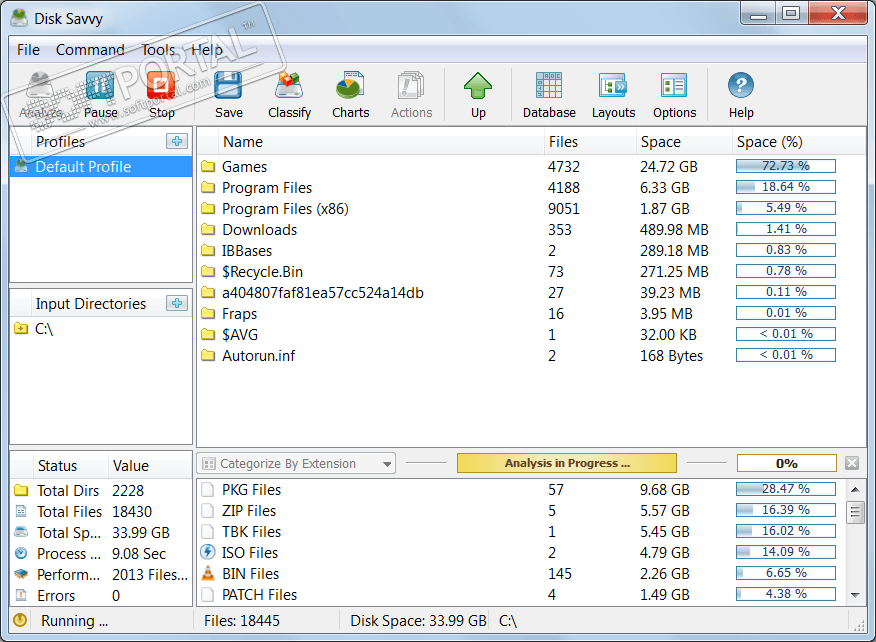Select the Default Profile entry

coord(101,167)
